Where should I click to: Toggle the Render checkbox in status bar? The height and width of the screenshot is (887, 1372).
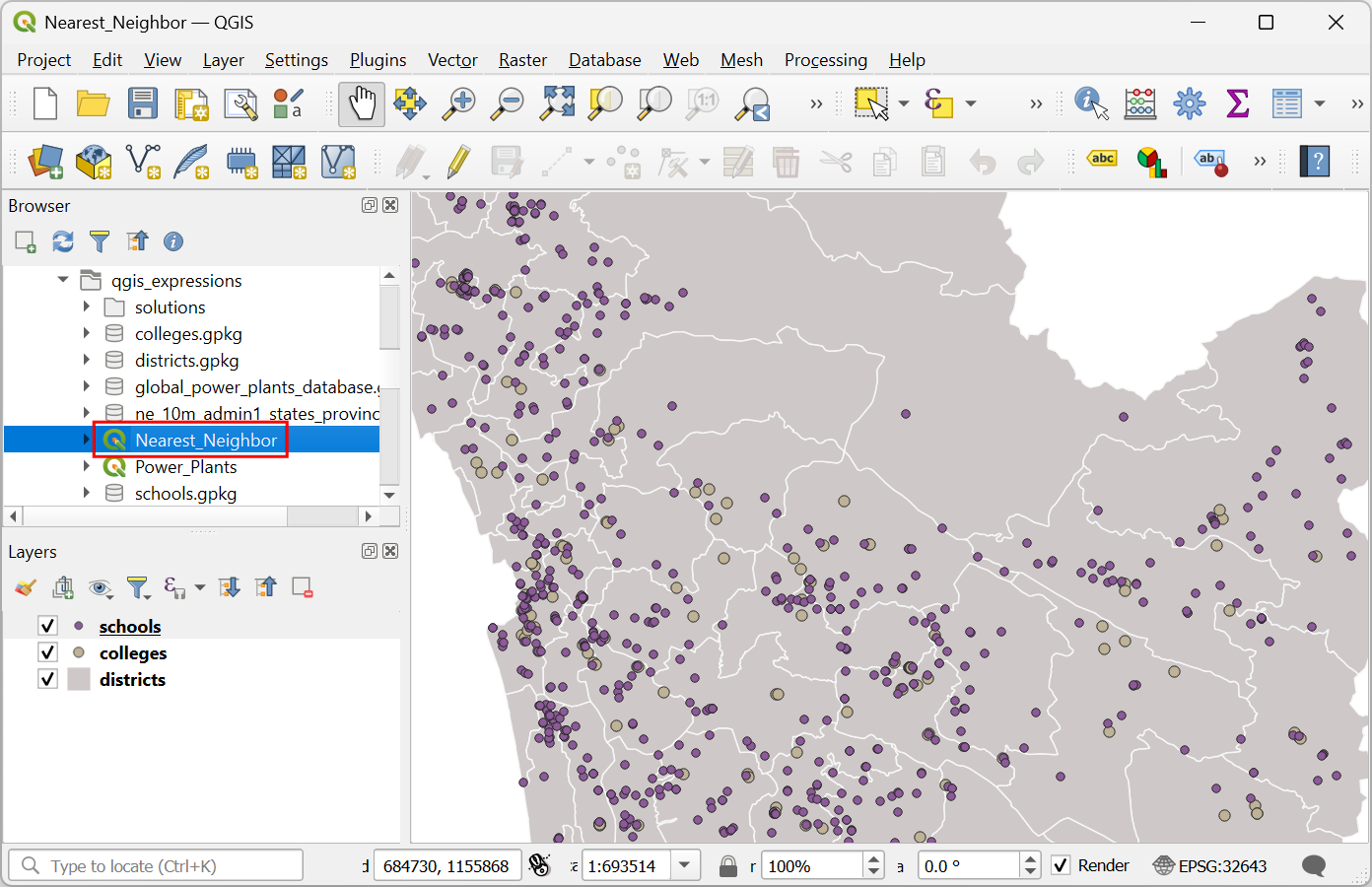(x=1061, y=865)
